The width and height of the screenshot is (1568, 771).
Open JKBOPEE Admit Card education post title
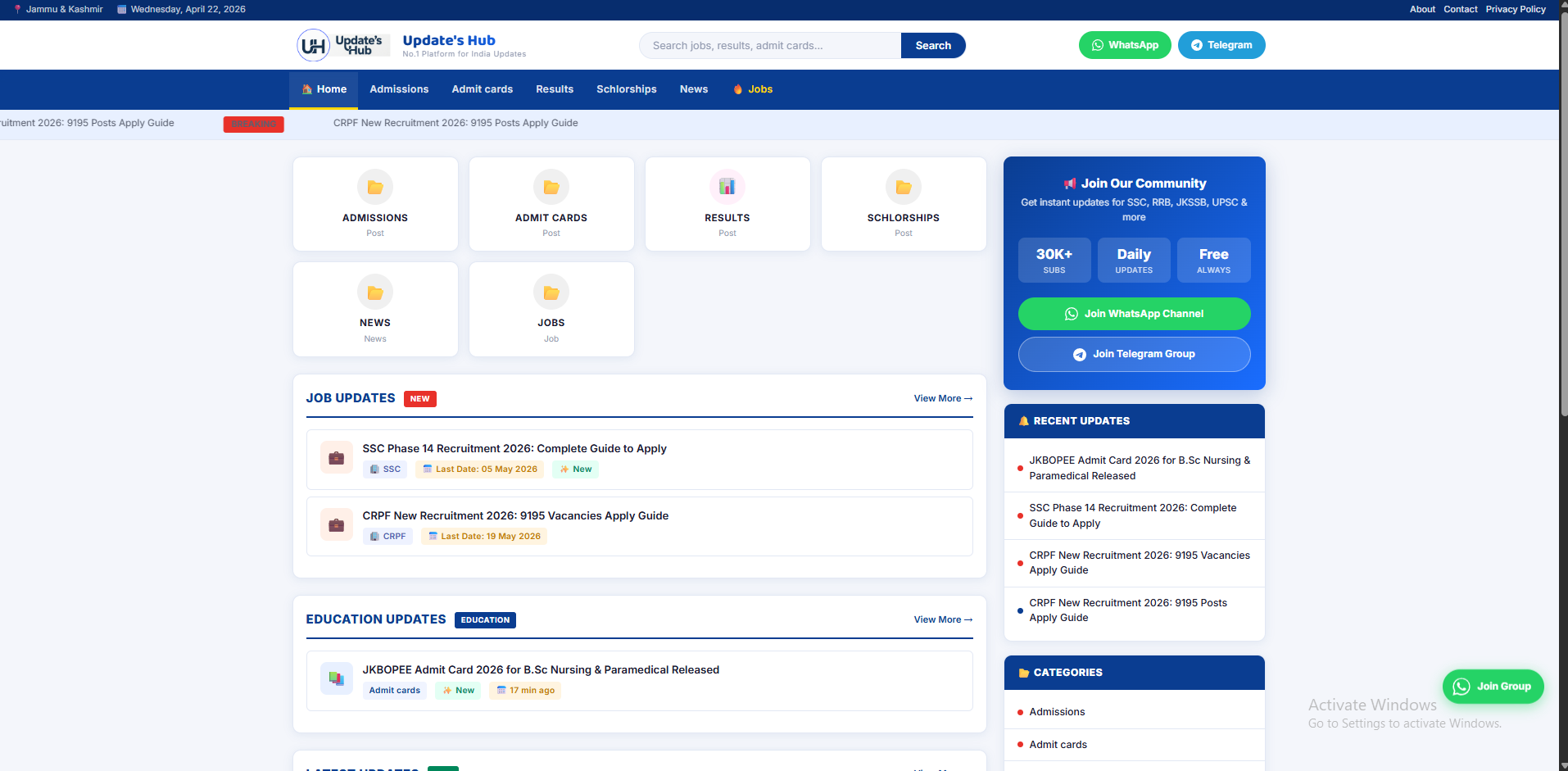tap(541, 670)
